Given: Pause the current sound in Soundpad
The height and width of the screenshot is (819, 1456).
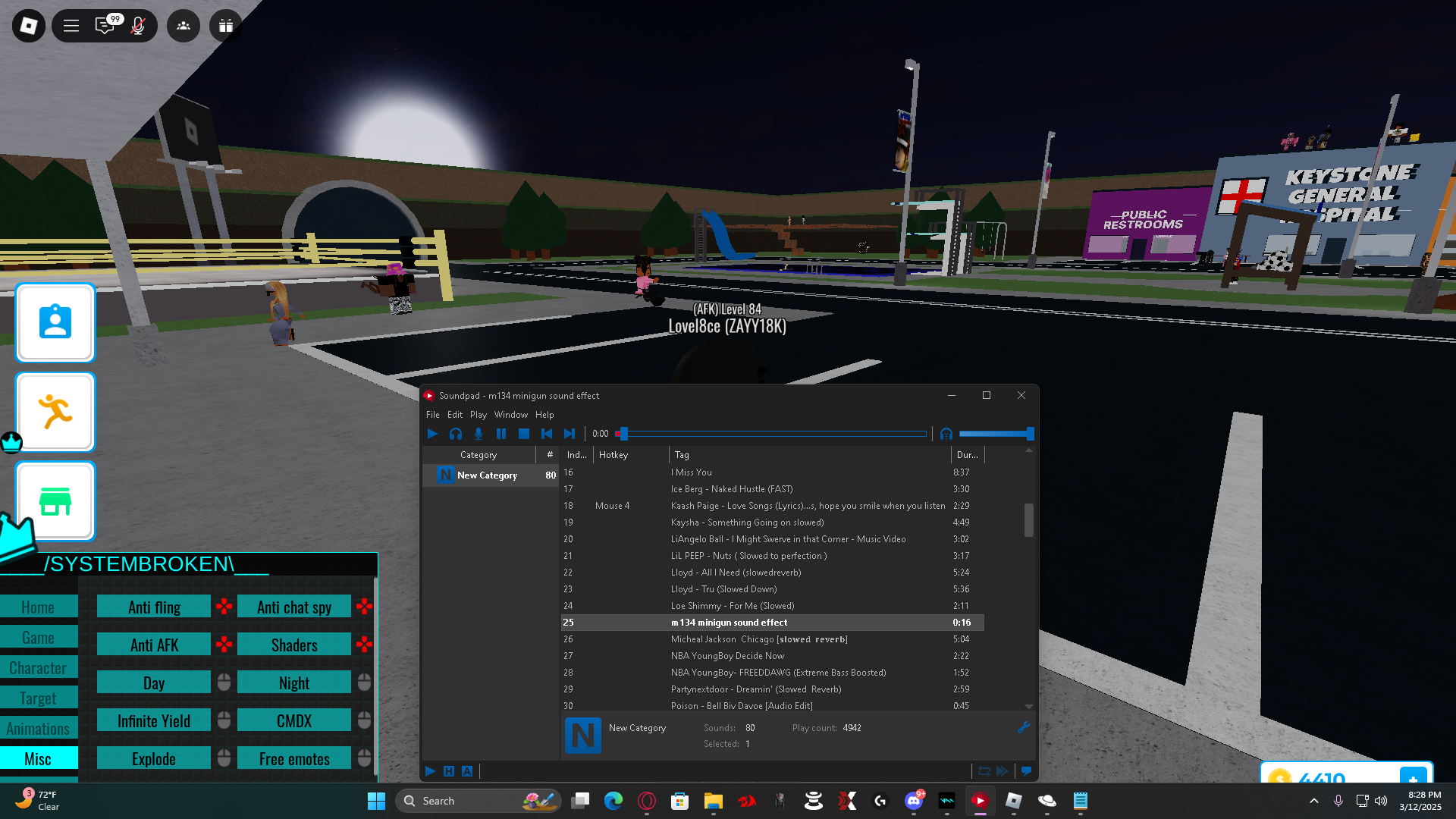Looking at the screenshot, I should coord(501,434).
